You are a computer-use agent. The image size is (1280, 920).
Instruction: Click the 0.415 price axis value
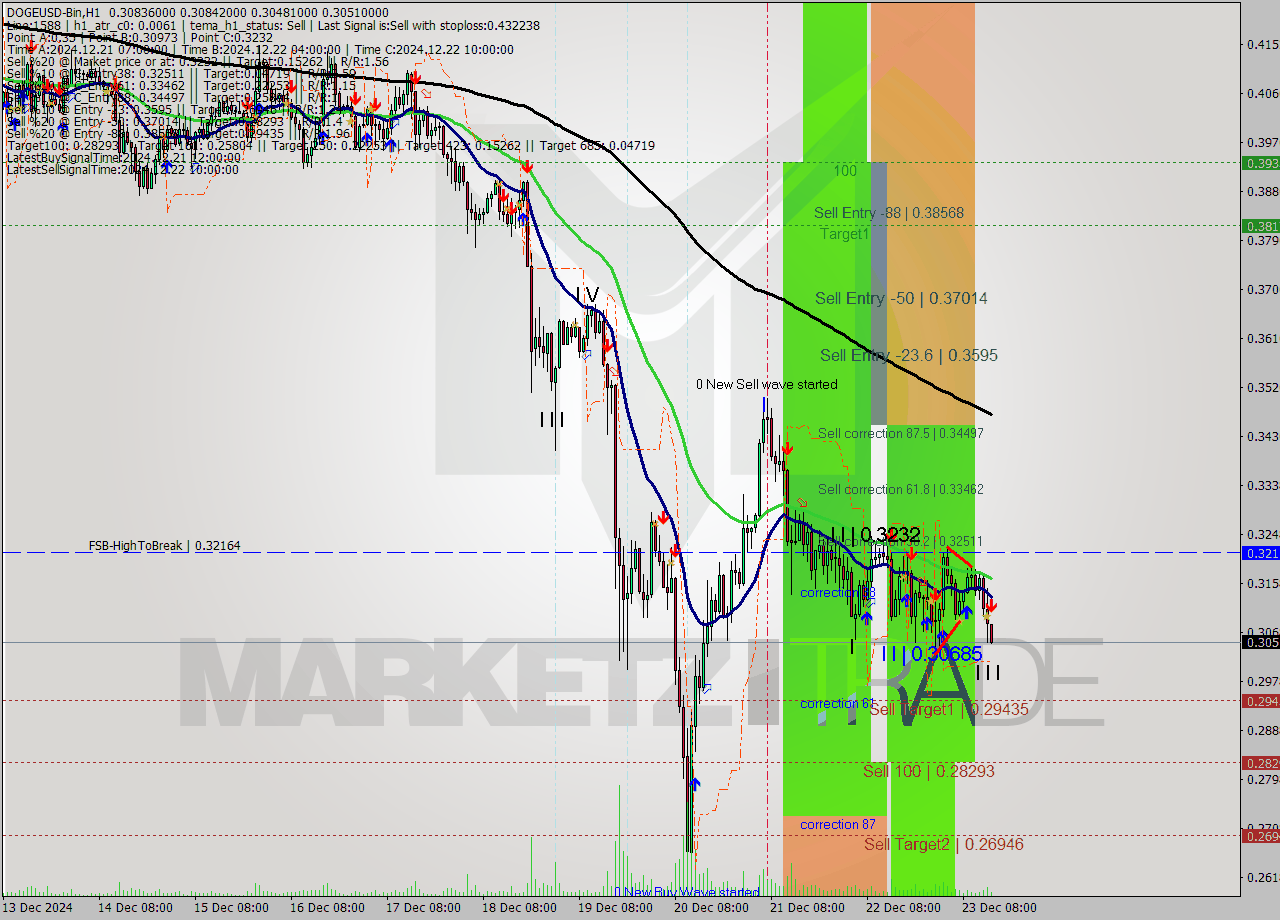pyautogui.click(x=1263, y=44)
